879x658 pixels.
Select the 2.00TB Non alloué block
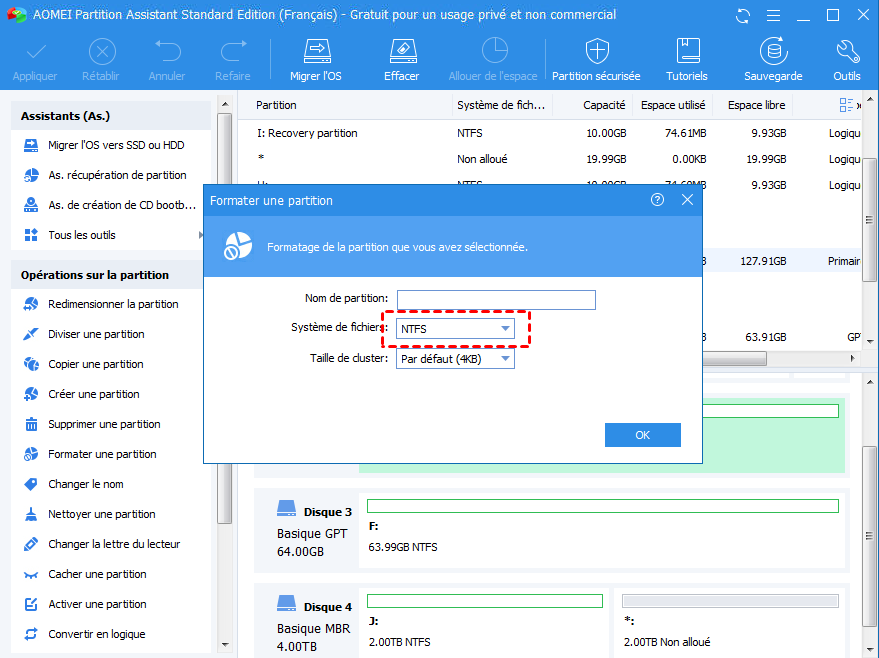pyautogui.click(x=730, y=621)
